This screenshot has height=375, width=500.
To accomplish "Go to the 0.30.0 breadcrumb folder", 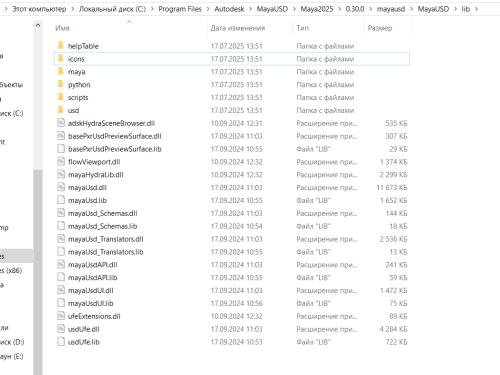I will point(355,9).
